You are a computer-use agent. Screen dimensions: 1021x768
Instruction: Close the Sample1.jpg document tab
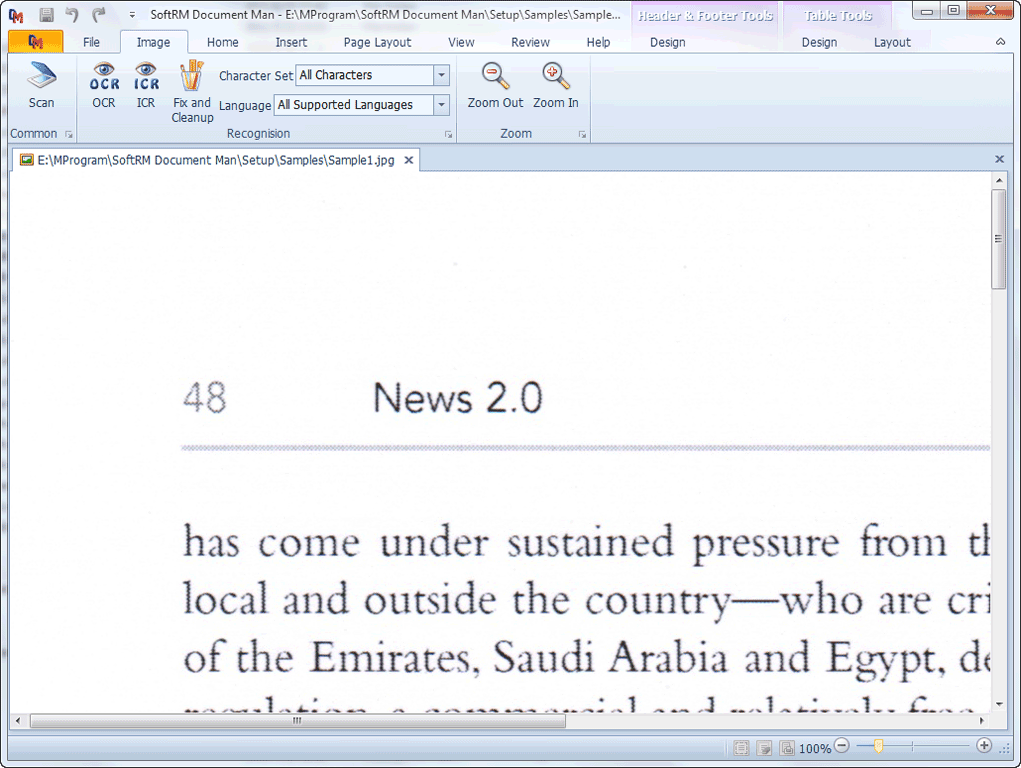coord(409,160)
